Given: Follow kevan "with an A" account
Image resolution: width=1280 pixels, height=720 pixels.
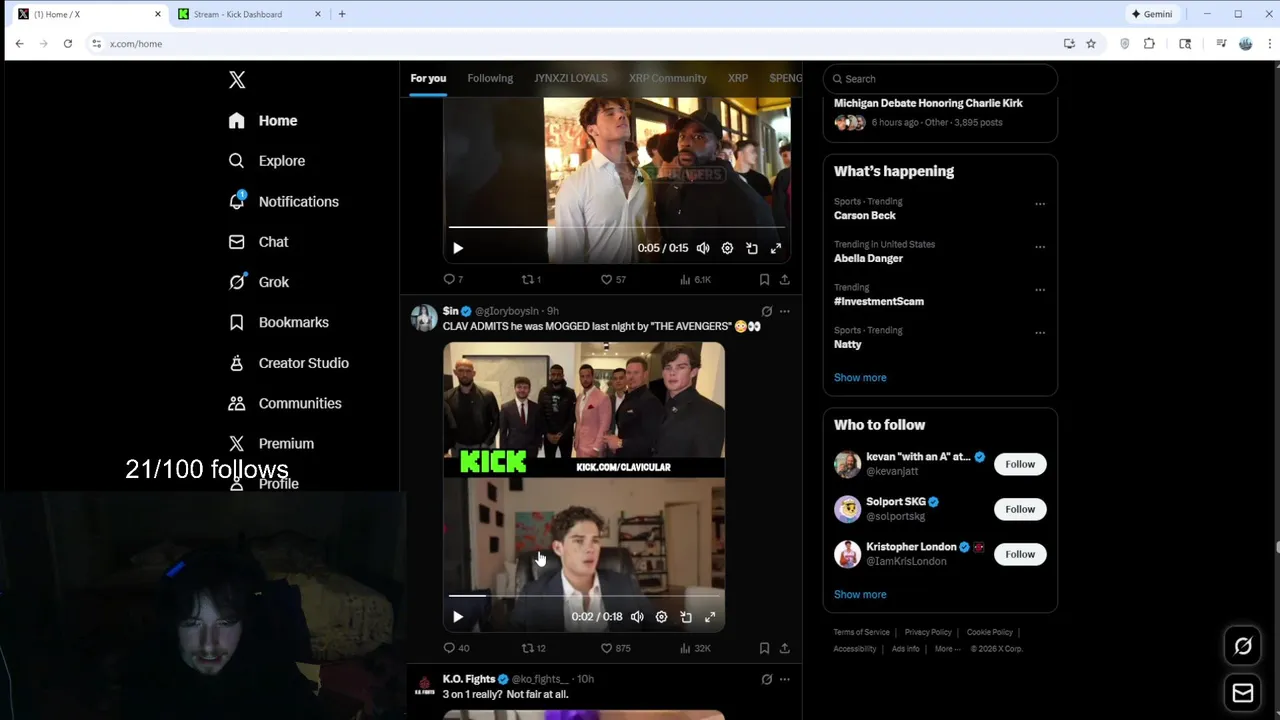Looking at the screenshot, I should pos(1020,464).
